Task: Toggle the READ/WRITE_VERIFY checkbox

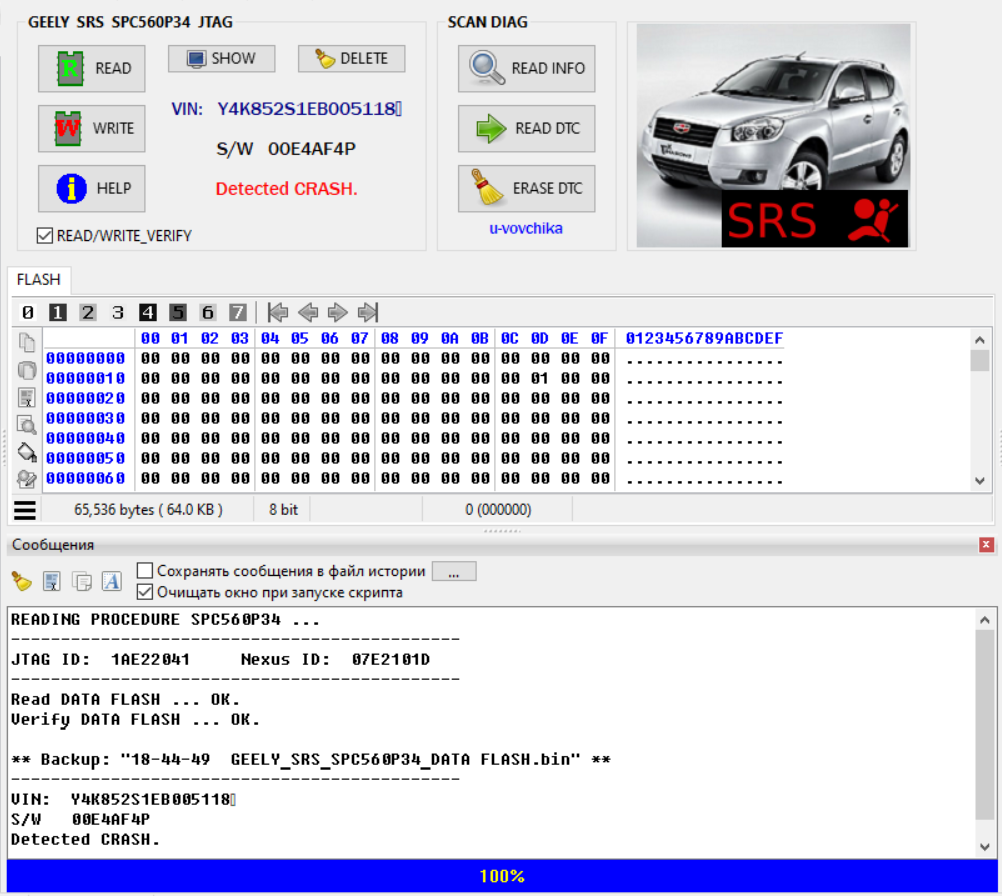Action: (45, 236)
